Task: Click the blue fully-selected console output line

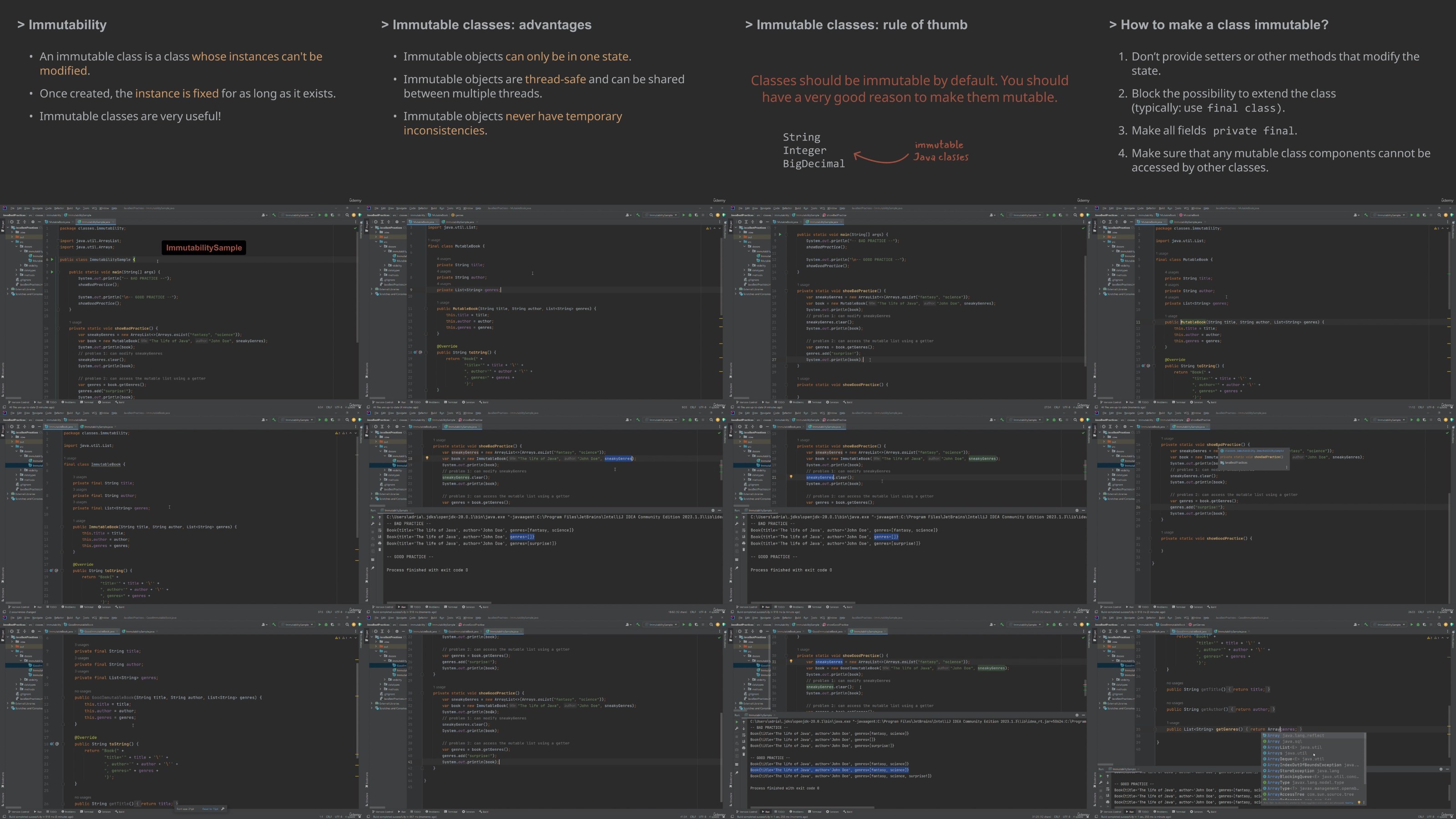Action: tap(830, 770)
